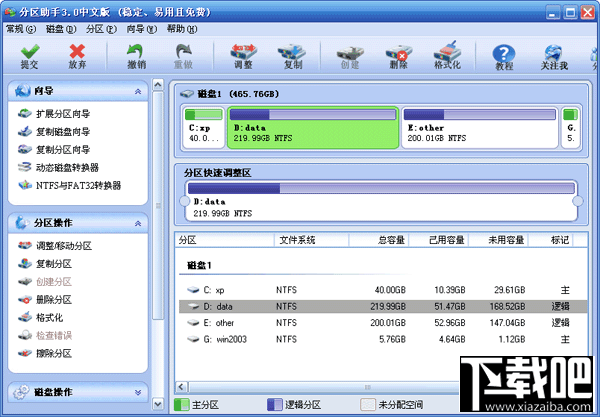Click the D:data usage bar in quick-adjust area

(x=381, y=188)
